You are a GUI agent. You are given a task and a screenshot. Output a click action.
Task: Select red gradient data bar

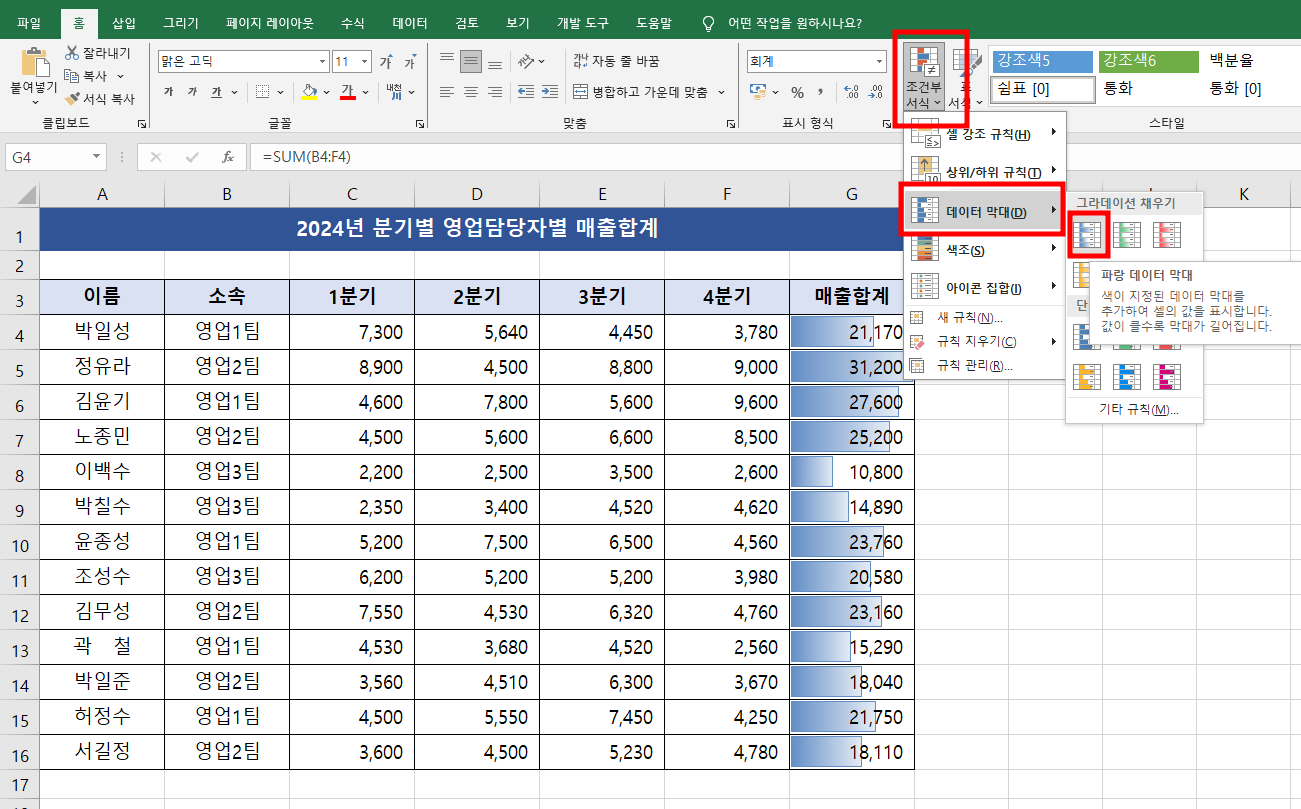point(1167,235)
